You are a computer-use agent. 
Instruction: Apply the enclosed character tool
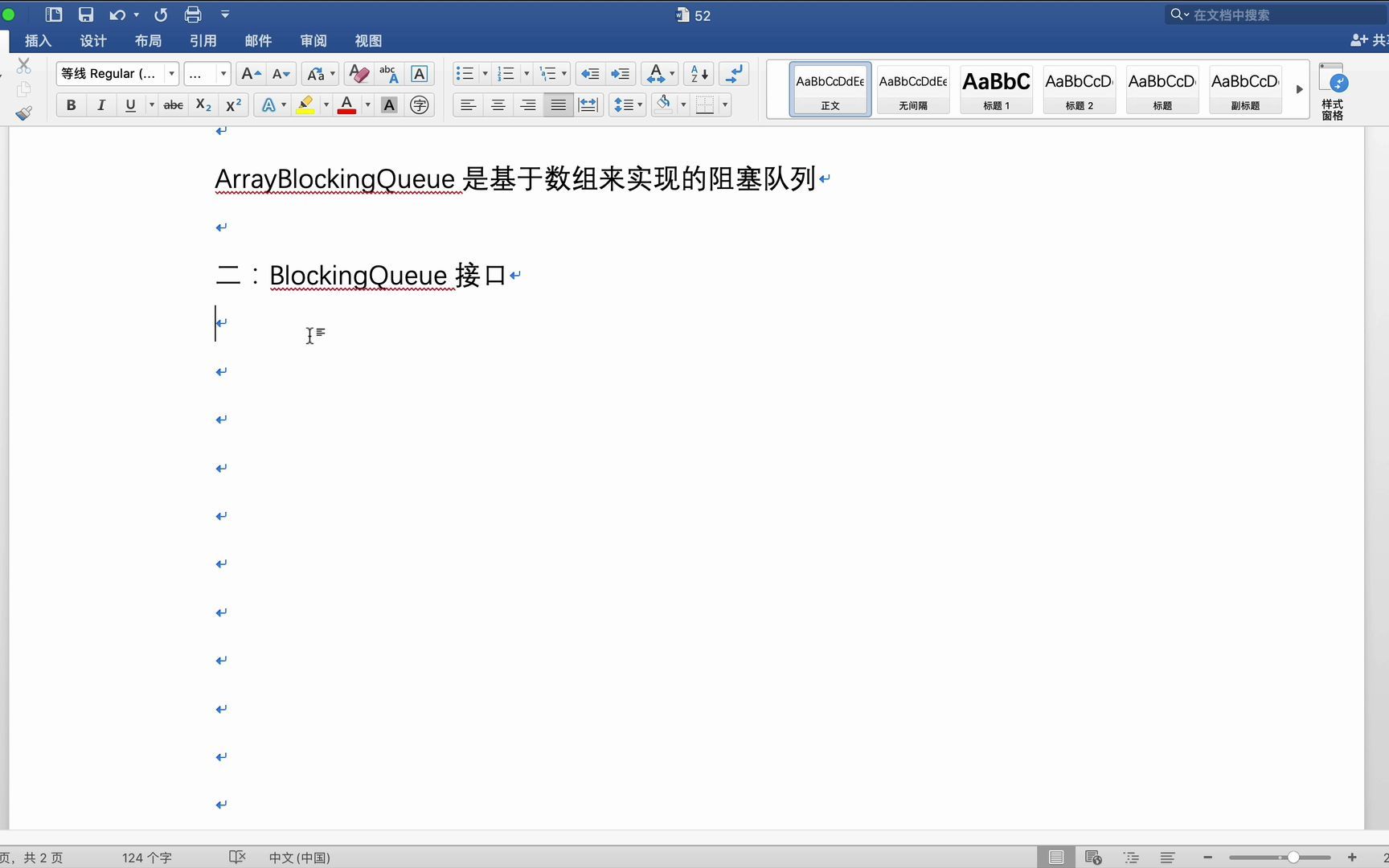(x=420, y=105)
